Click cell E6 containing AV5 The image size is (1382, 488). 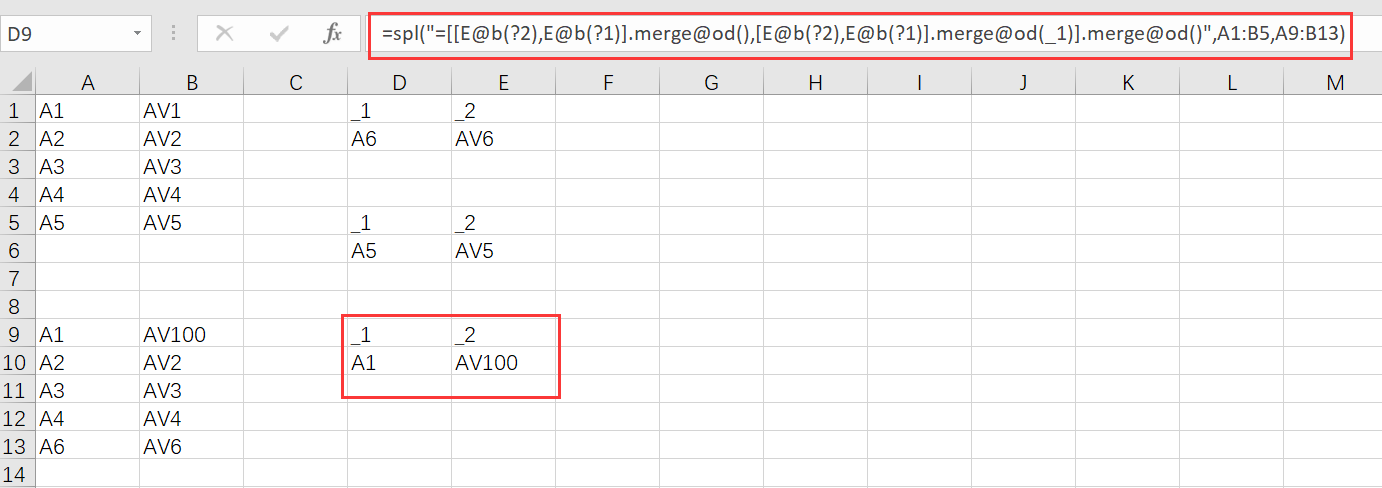pos(503,251)
